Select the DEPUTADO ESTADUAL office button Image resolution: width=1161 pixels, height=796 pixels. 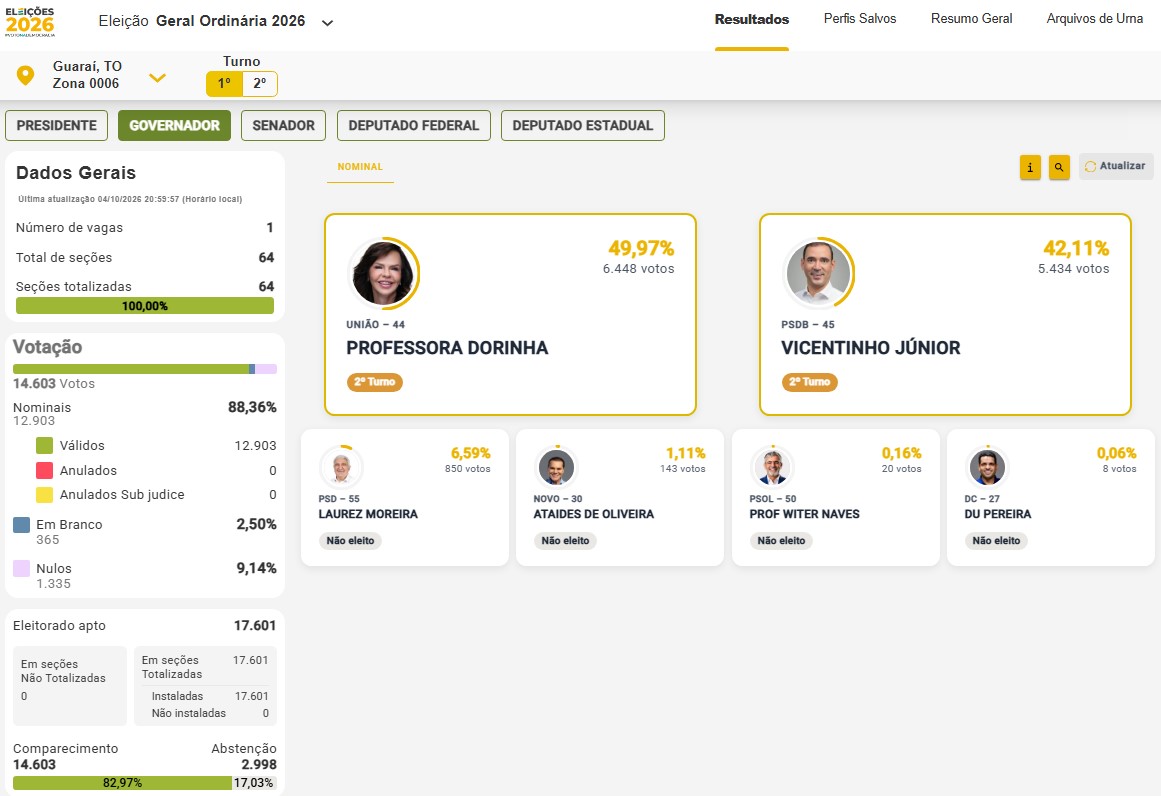[x=583, y=126]
